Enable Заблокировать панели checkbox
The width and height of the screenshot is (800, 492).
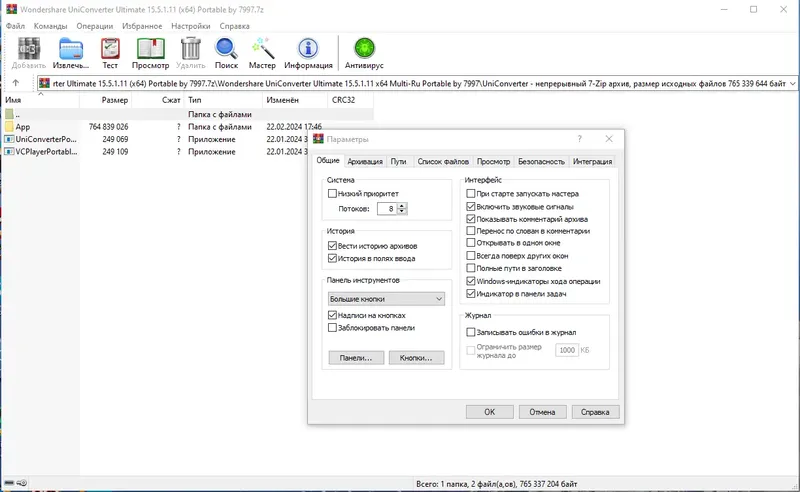pyautogui.click(x=332, y=328)
